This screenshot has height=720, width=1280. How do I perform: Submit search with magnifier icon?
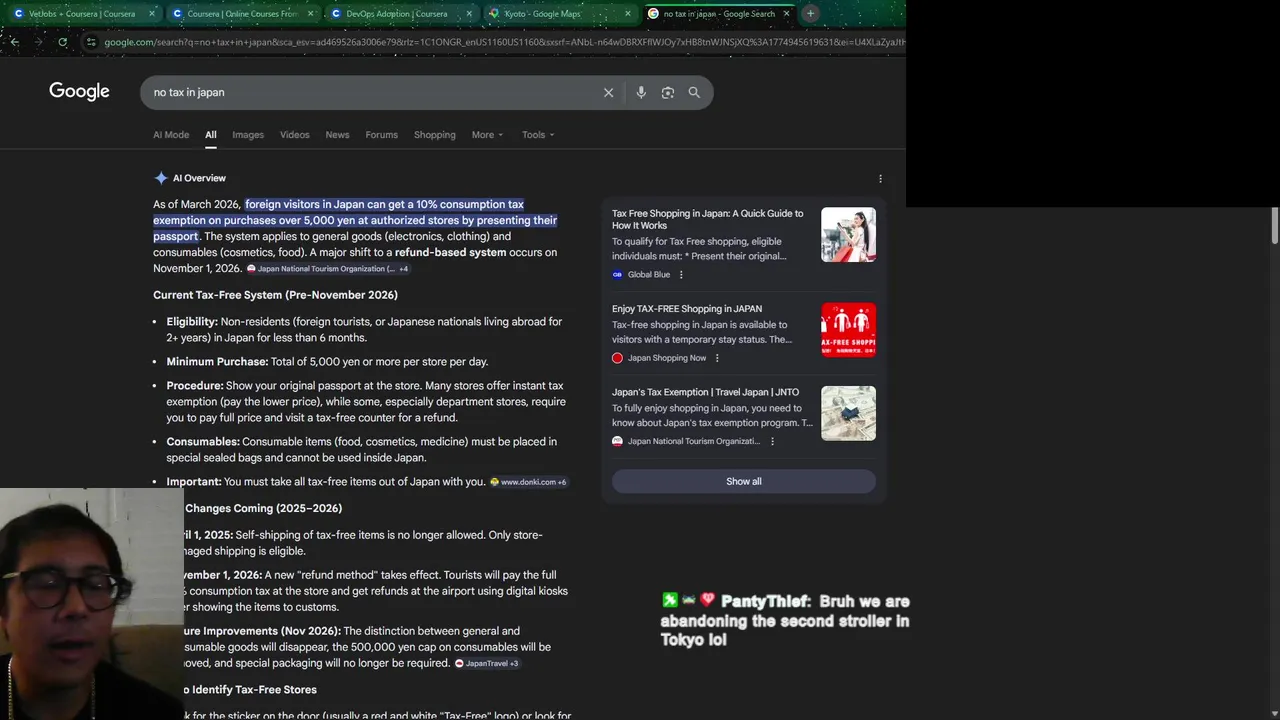point(694,92)
